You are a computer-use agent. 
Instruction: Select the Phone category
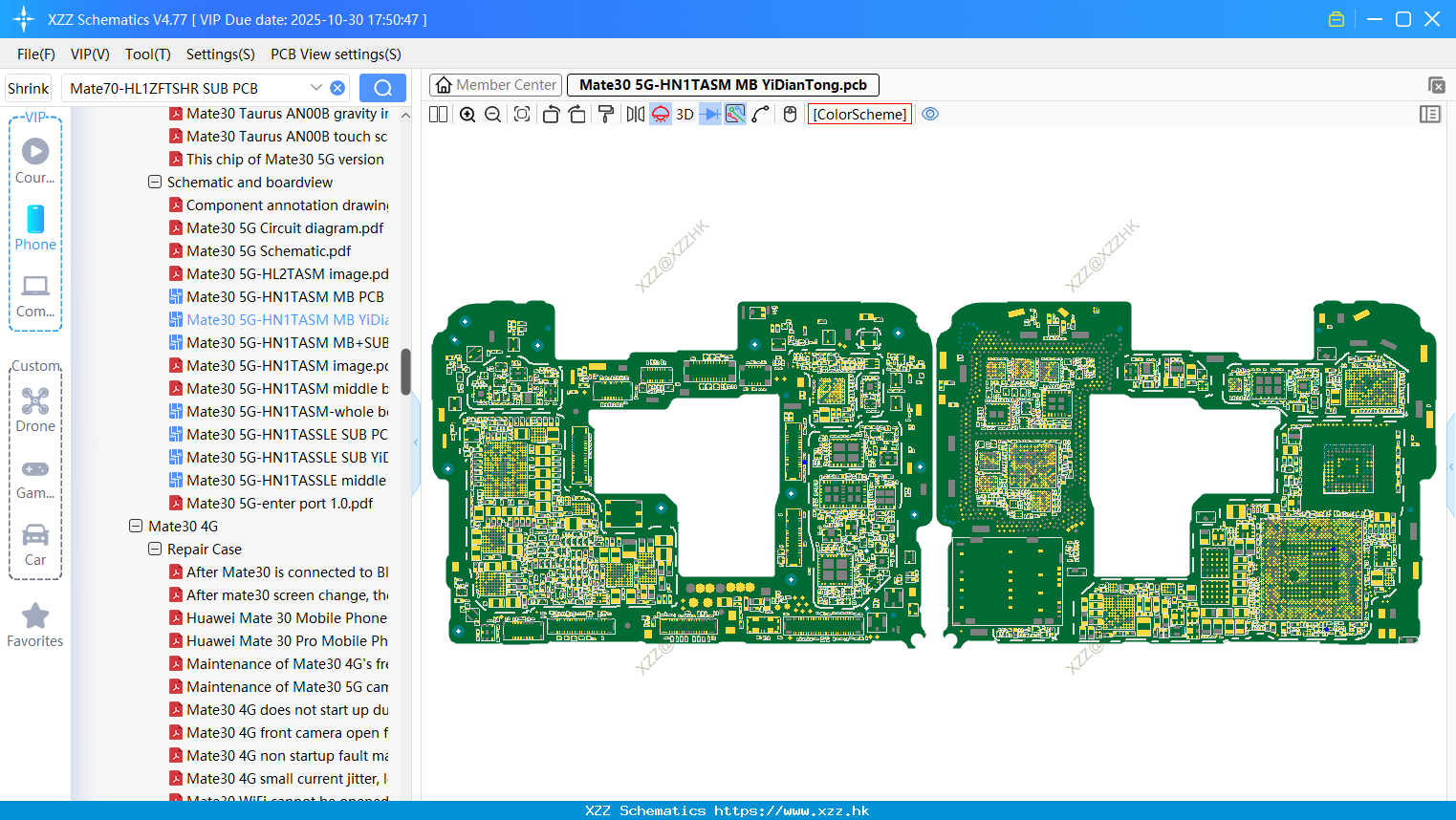point(35,227)
